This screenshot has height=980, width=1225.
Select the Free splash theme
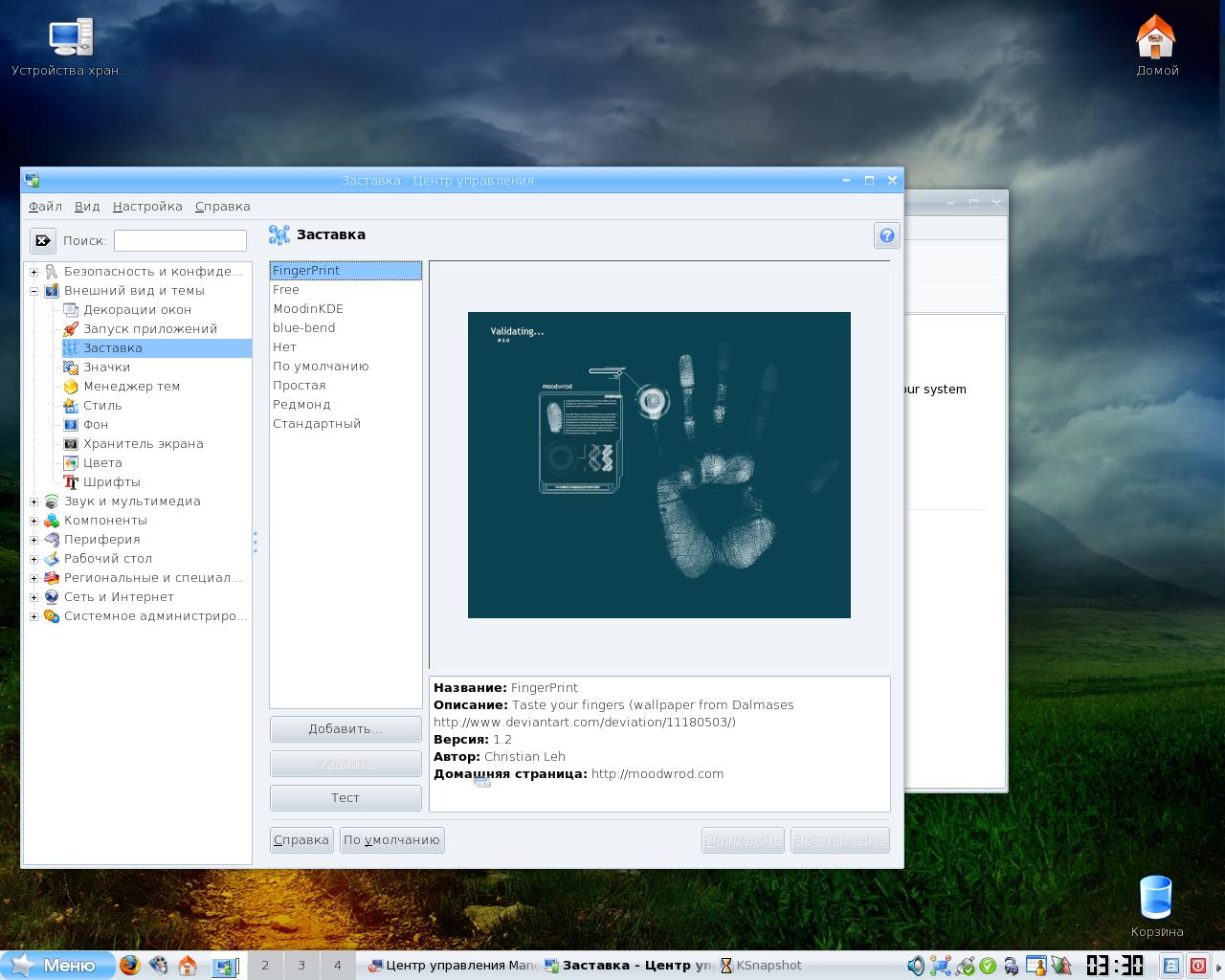(x=345, y=290)
